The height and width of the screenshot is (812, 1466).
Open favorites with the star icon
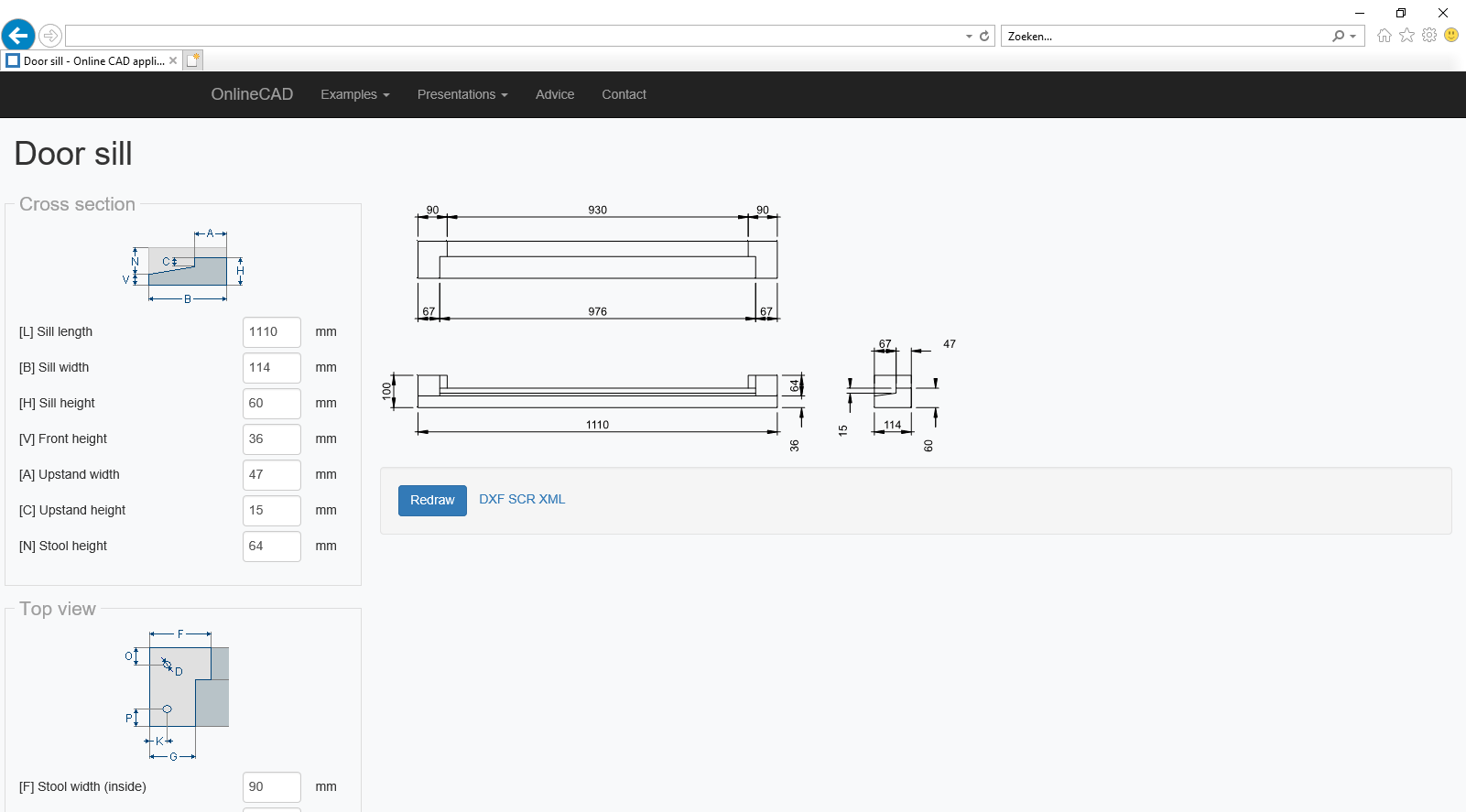click(1406, 36)
